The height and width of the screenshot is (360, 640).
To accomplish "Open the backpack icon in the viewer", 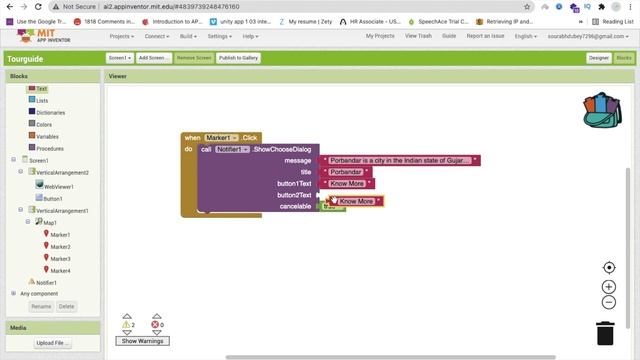I will tap(602, 110).
